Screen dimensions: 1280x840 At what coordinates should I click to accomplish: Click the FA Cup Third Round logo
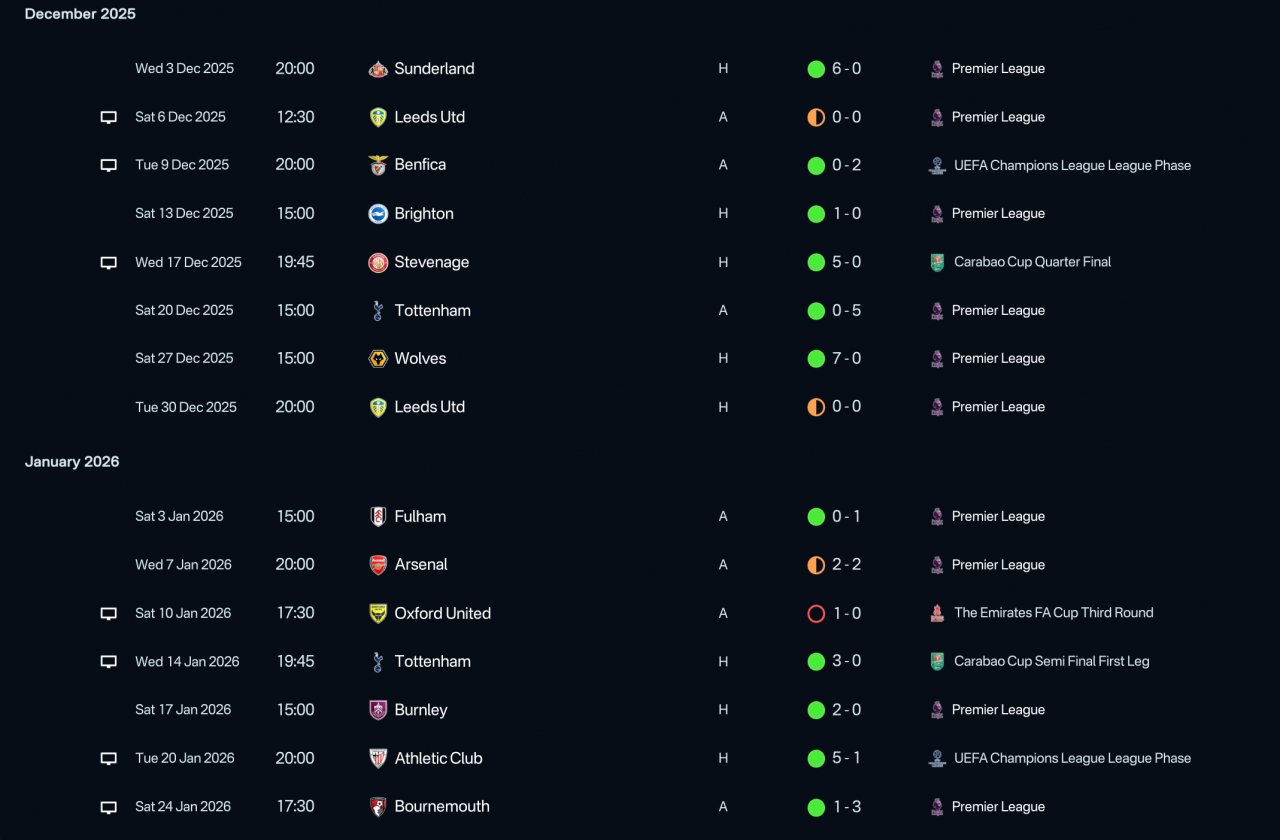click(937, 613)
